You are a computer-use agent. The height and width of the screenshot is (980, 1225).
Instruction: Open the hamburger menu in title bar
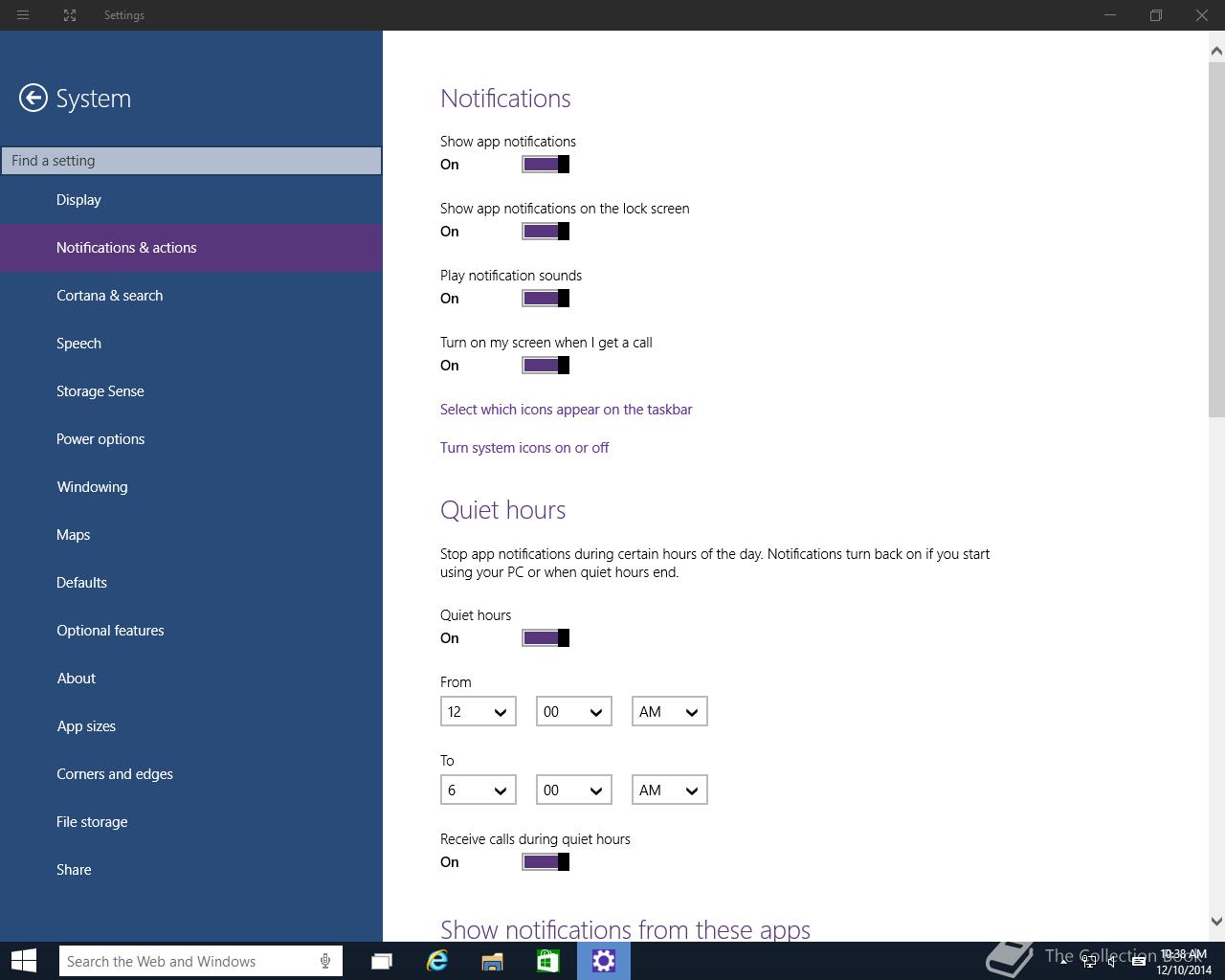(x=23, y=15)
